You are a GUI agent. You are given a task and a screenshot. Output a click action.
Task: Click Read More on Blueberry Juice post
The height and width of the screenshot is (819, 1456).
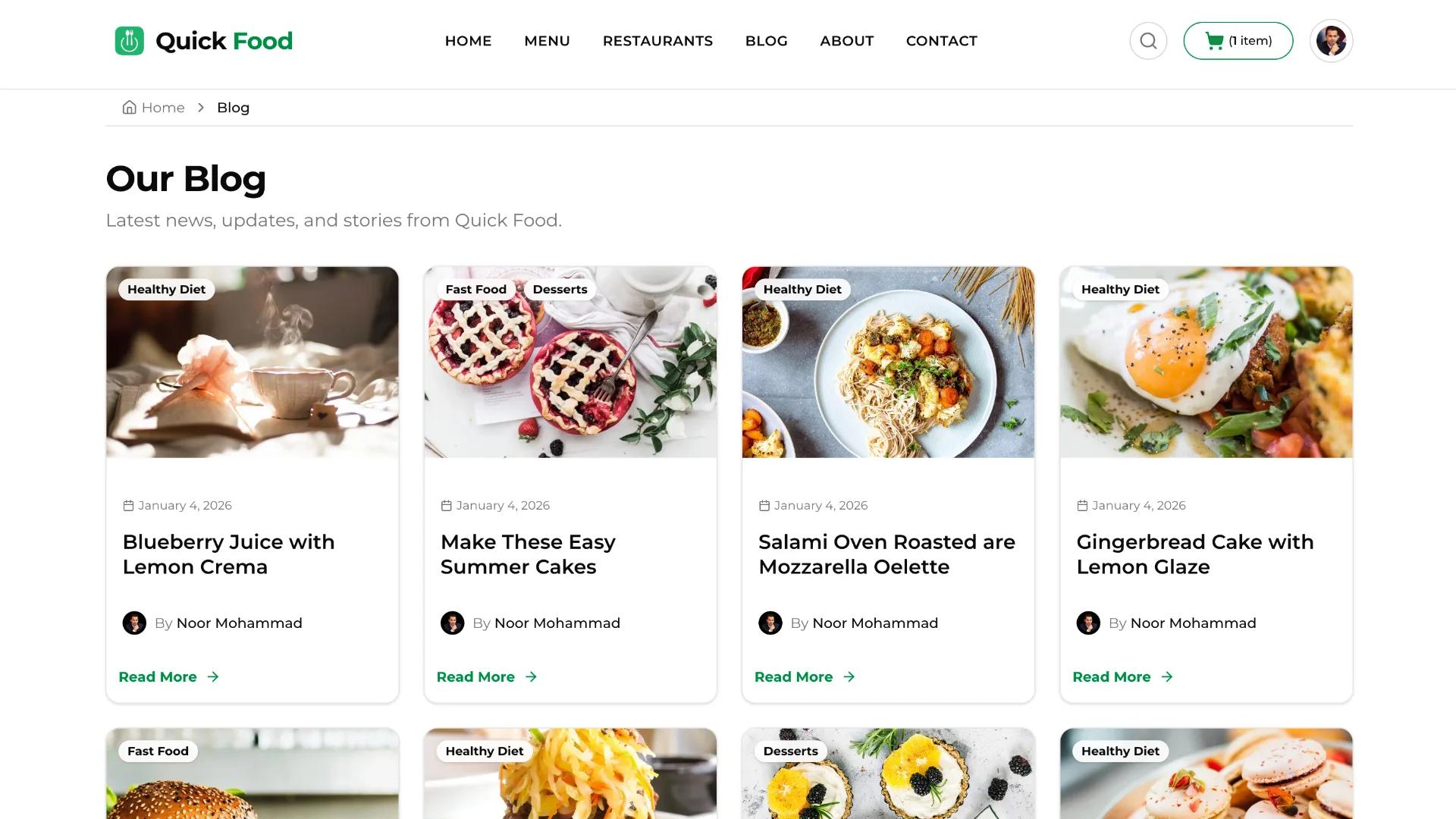[157, 676]
